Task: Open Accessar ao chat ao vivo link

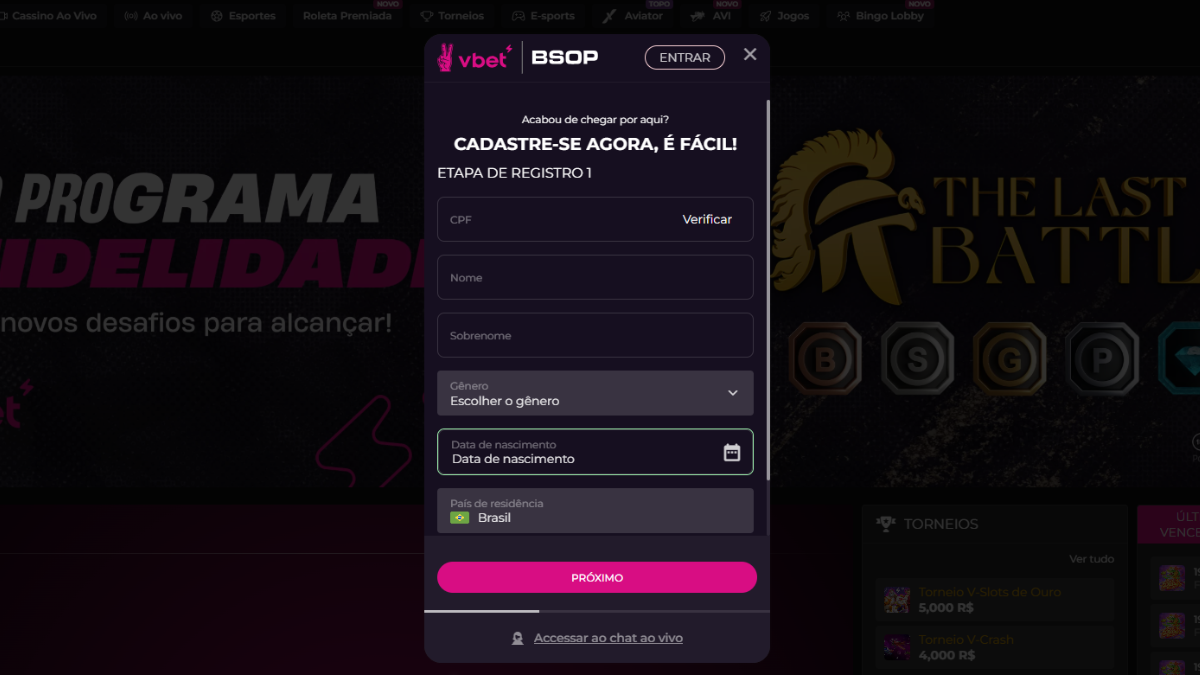Action: click(x=608, y=638)
